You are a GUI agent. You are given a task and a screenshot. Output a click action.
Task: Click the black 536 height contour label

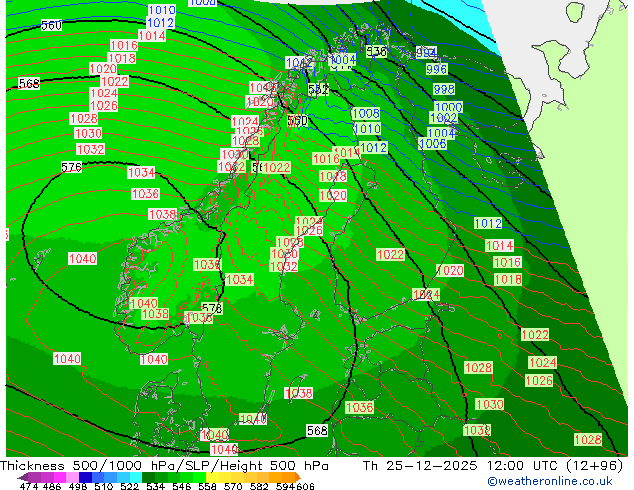[x=376, y=51]
